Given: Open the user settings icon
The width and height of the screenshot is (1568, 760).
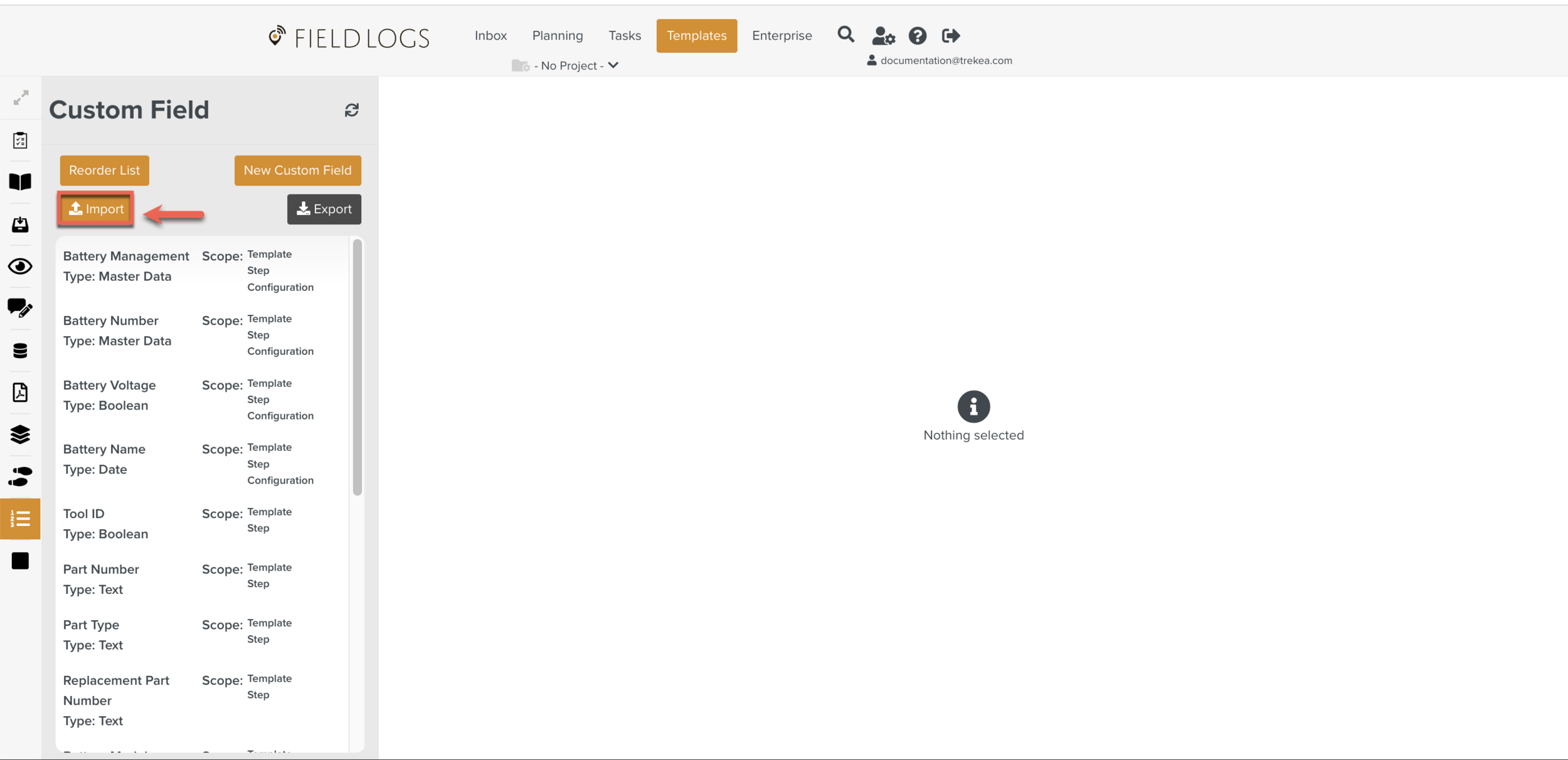Looking at the screenshot, I should [883, 36].
